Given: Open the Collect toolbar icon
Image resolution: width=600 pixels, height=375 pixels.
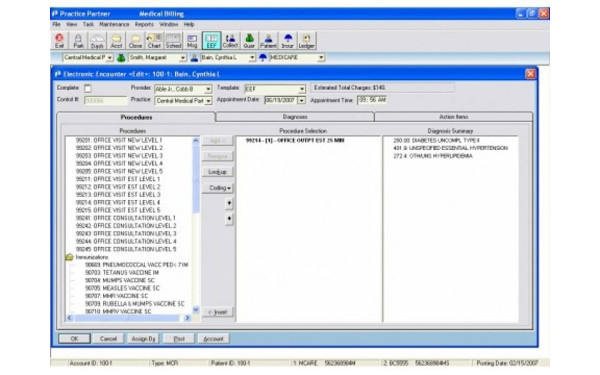Looking at the screenshot, I should point(230,41).
